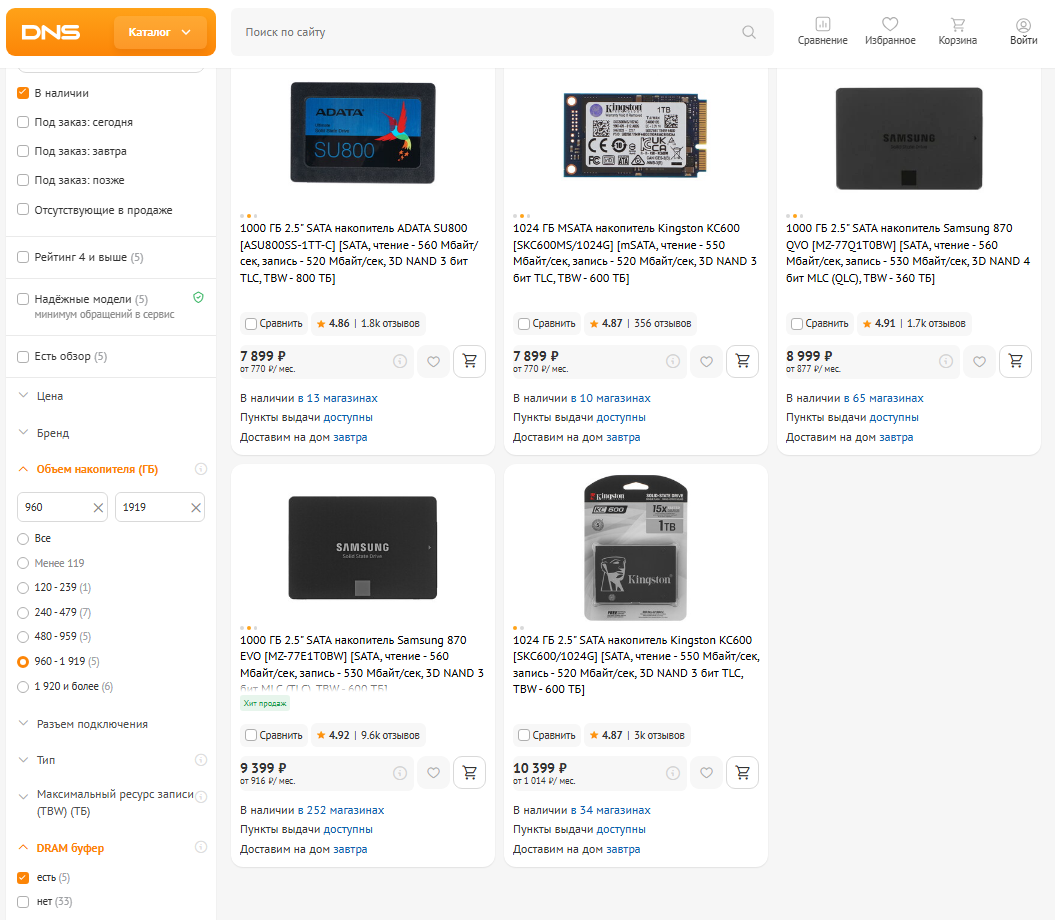Open the Каталог dropdown
Image resolution: width=1055 pixels, height=920 pixels.
[160, 32]
